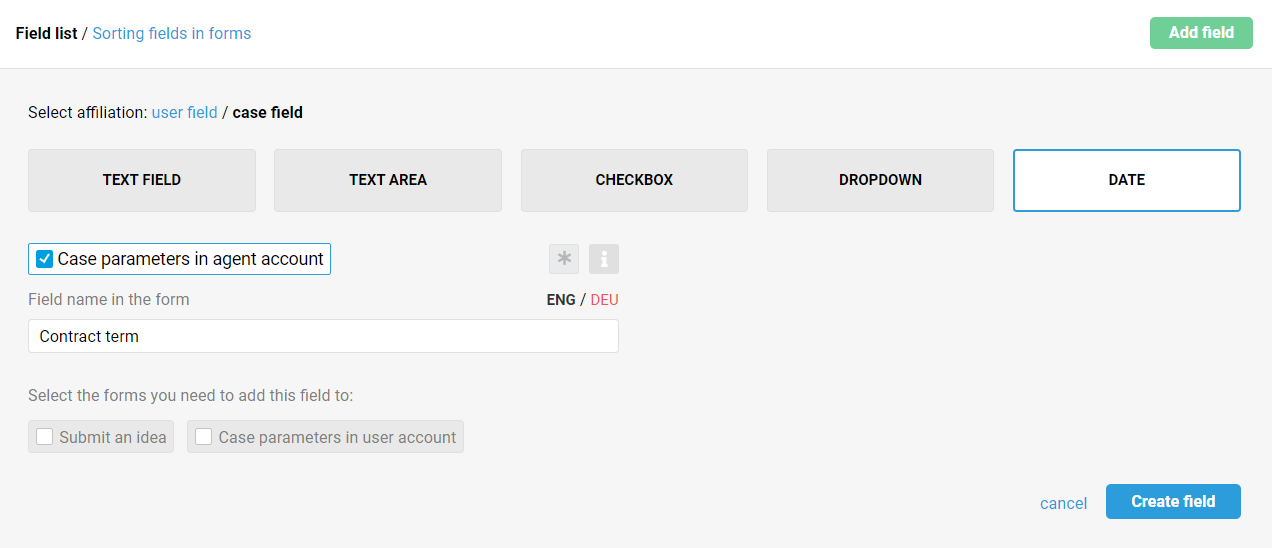Select the ENG language option
Image resolution: width=1272 pixels, height=548 pixels.
click(x=561, y=299)
